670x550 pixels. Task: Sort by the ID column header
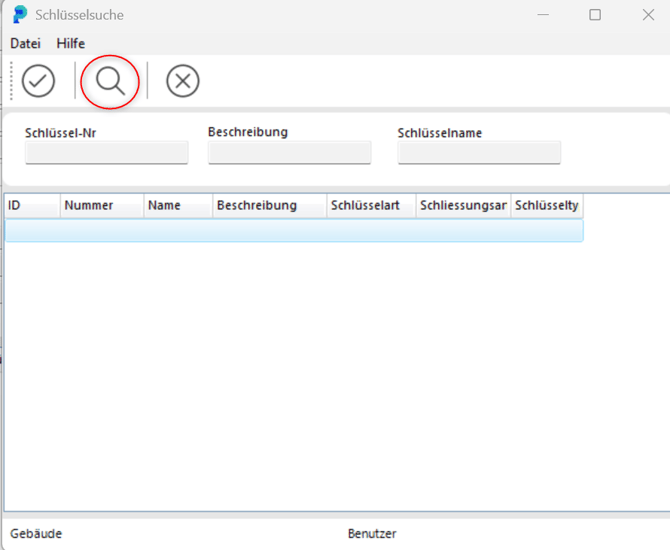coord(32,206)
